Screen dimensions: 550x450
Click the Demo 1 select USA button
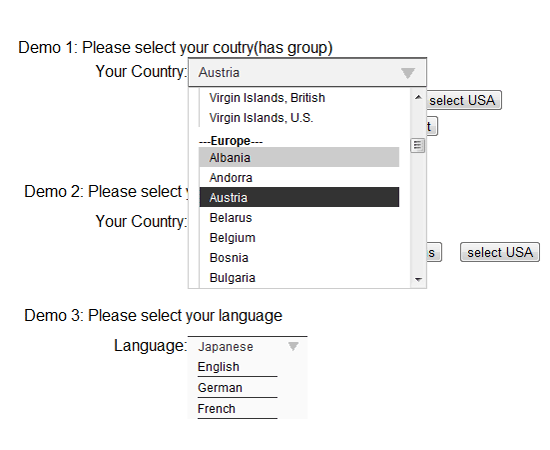coord(464,100)
